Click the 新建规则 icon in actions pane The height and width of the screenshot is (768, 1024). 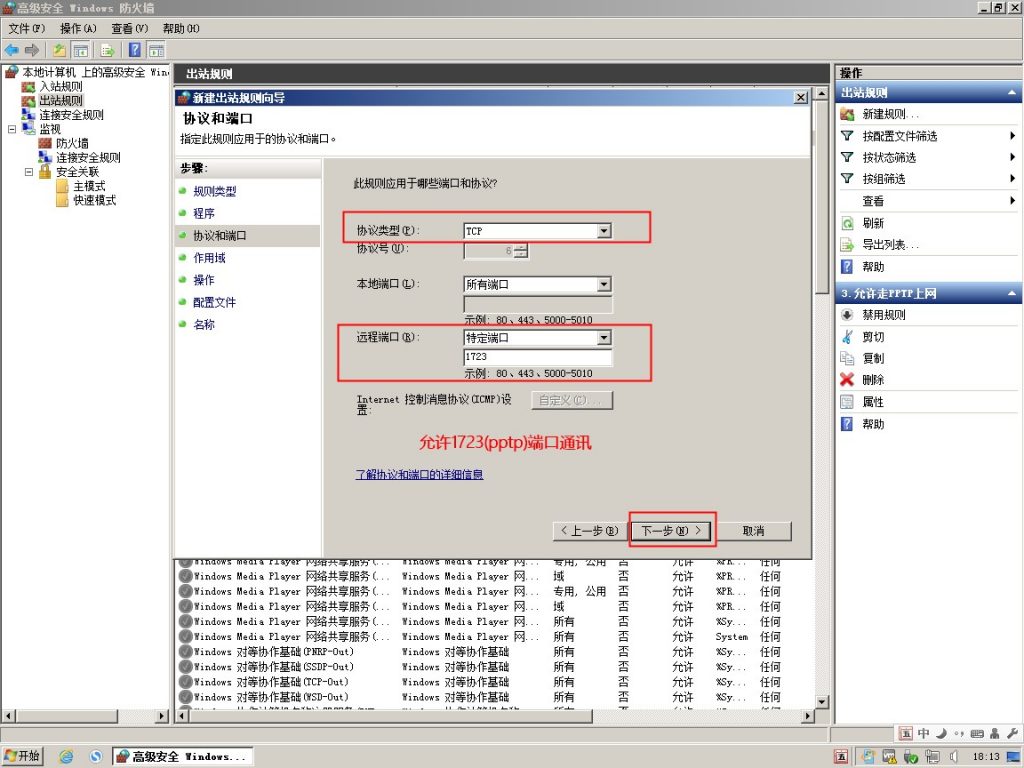(x=847, y=114)
